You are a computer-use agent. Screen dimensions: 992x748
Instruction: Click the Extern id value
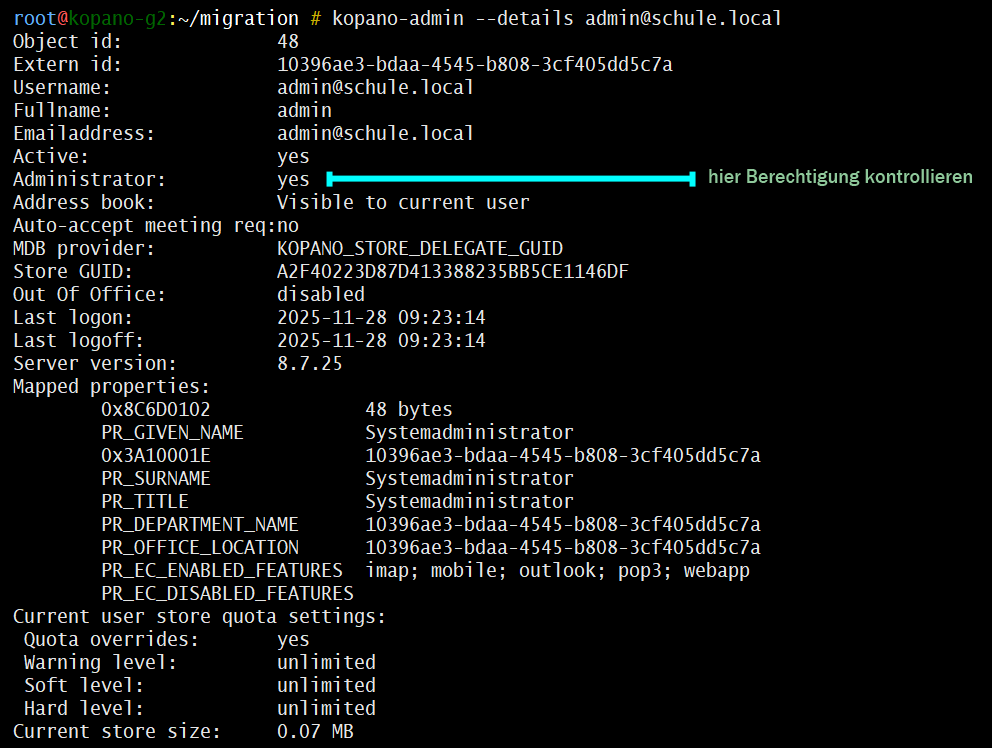click(474, 65)
